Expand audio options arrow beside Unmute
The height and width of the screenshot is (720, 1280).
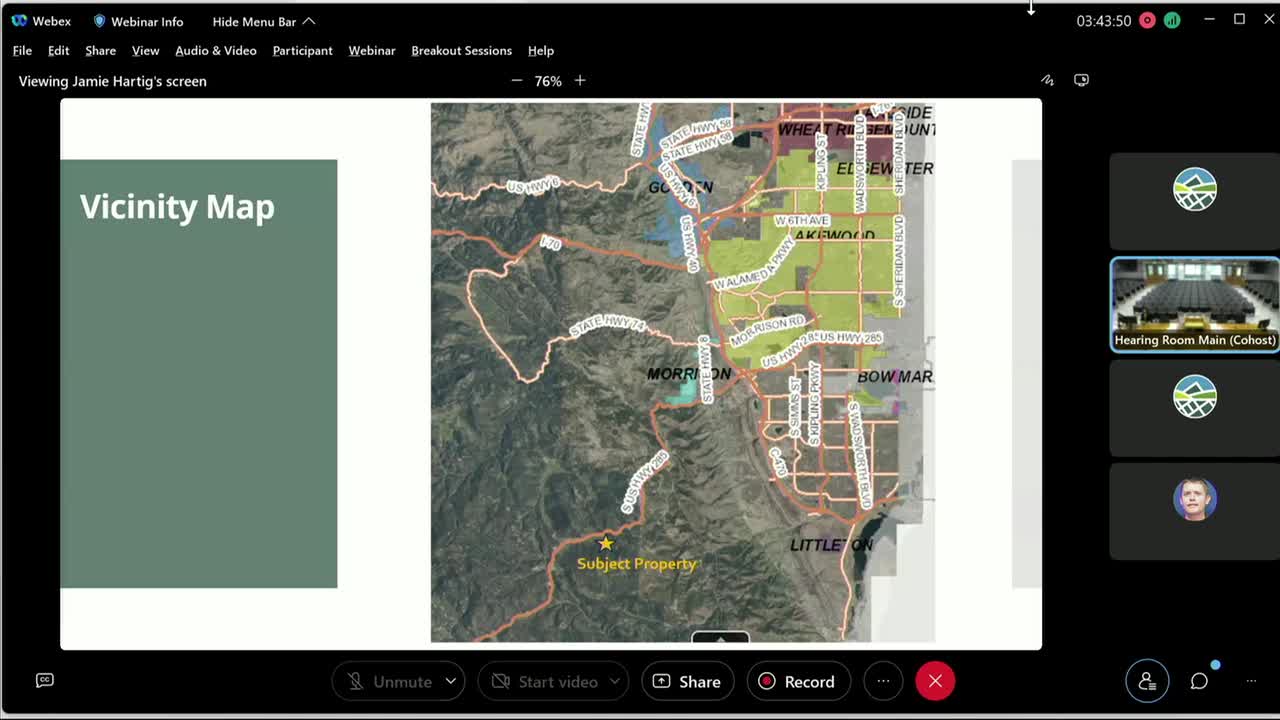pyautogui.click(x=451, y=681)
